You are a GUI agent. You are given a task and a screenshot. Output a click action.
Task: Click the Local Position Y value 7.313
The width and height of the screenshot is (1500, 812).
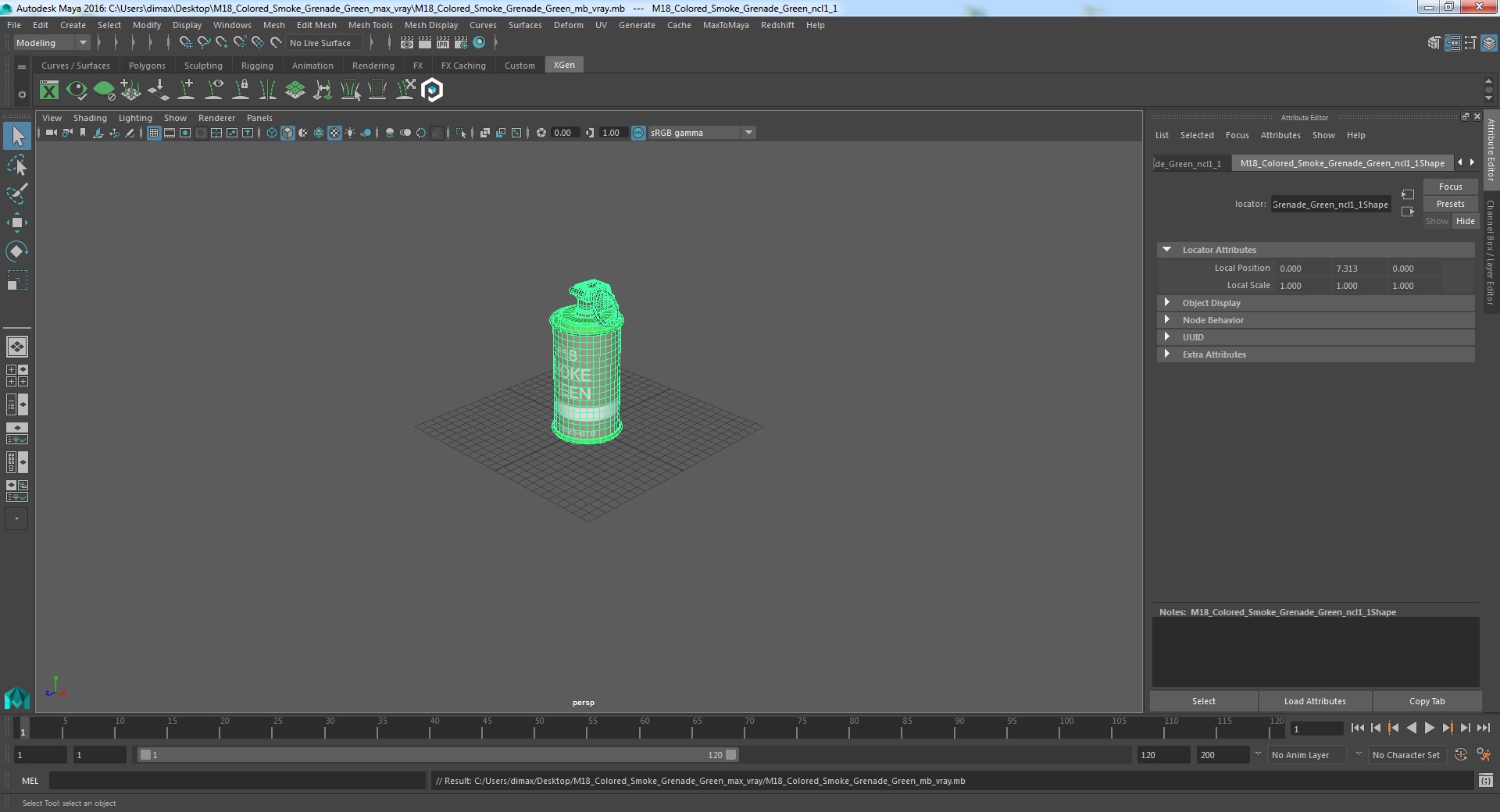pyautogui.click(x=1358, y=269)
